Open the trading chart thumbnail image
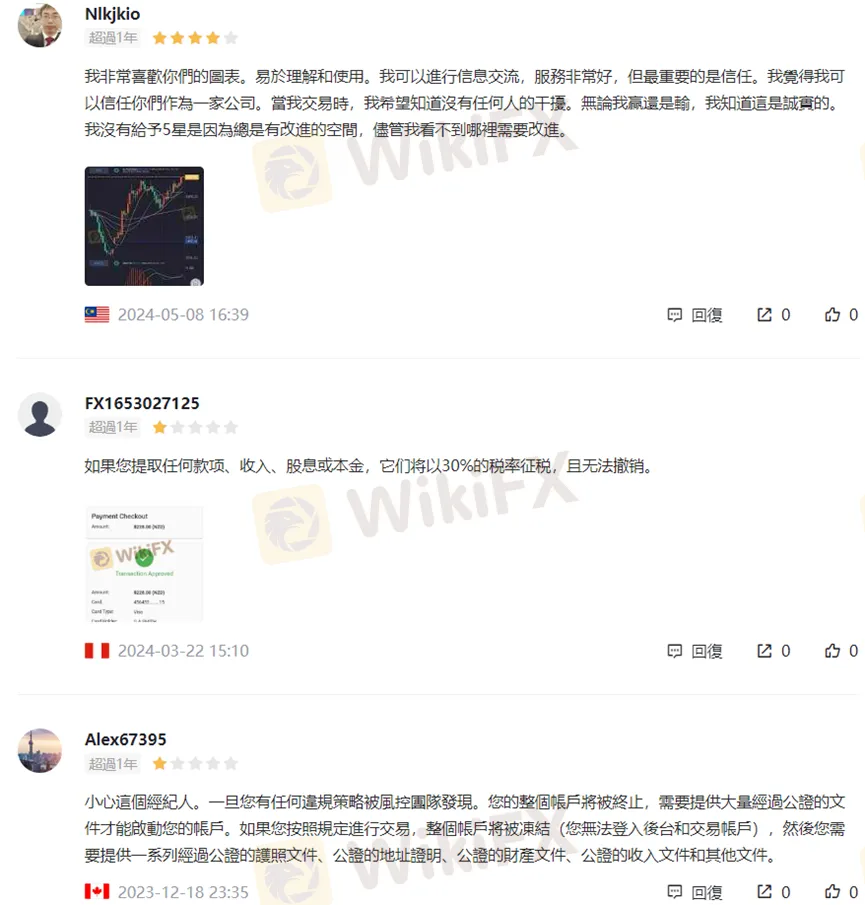Viewport: 865px width, 905px height. 144,226
